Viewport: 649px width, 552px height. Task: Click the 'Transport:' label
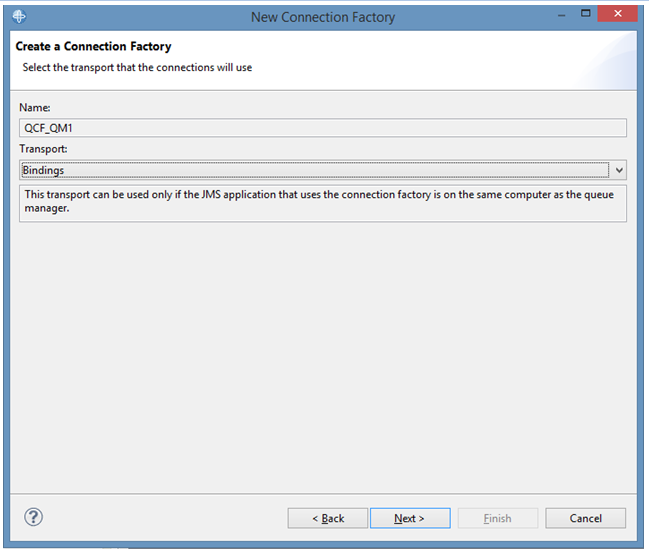(43, 149)
